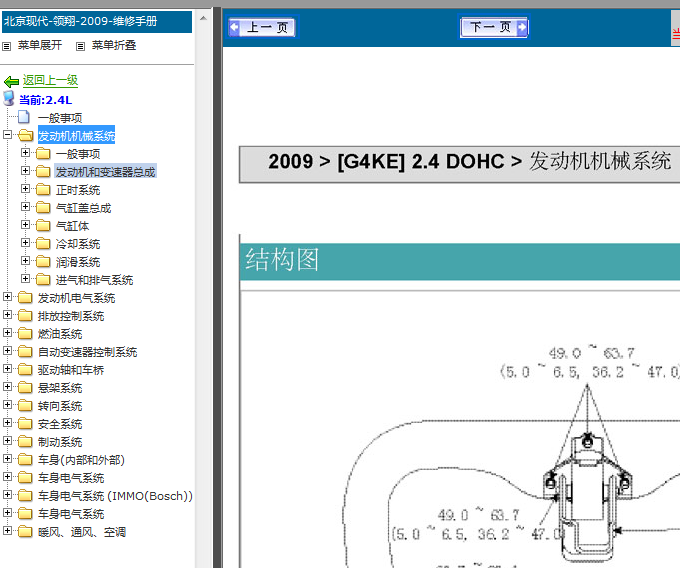Expand the 制动系统 folder

click(7, 441)
